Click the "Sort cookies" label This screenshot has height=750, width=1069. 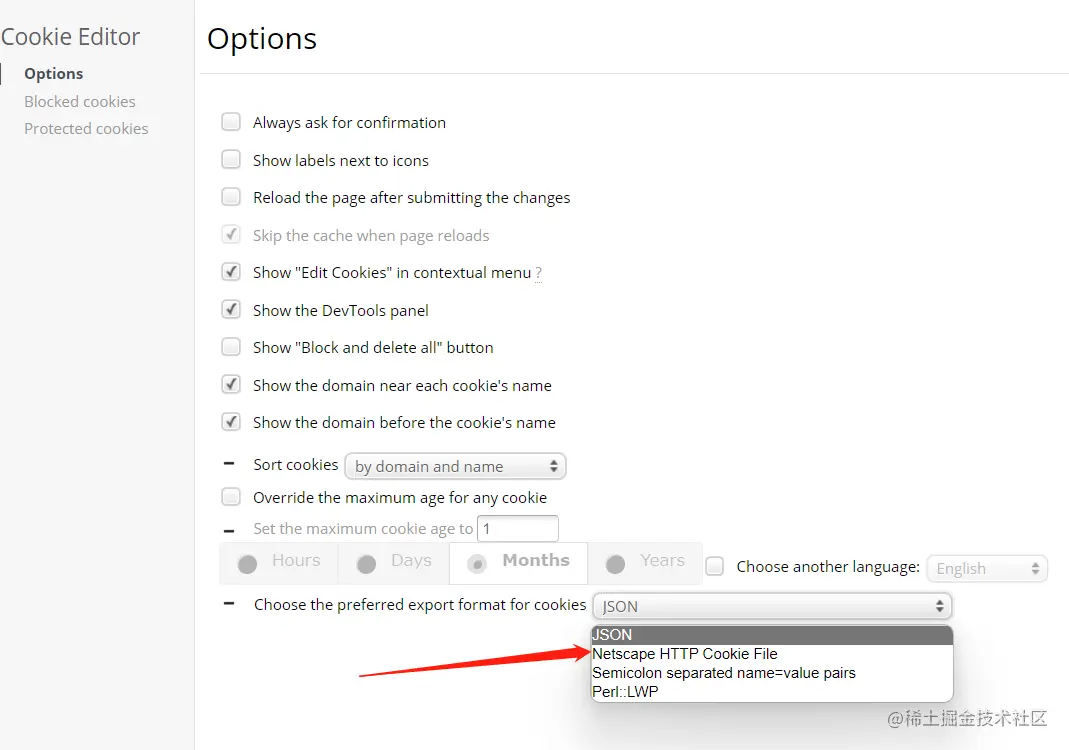coord(296,465)
